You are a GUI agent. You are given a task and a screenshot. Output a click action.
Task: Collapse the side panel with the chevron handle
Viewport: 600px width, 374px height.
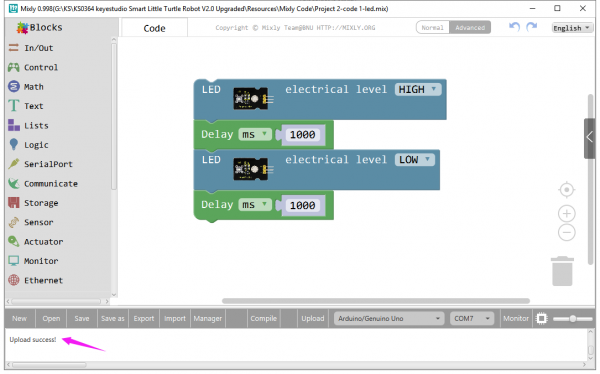[x=589, y=138]
